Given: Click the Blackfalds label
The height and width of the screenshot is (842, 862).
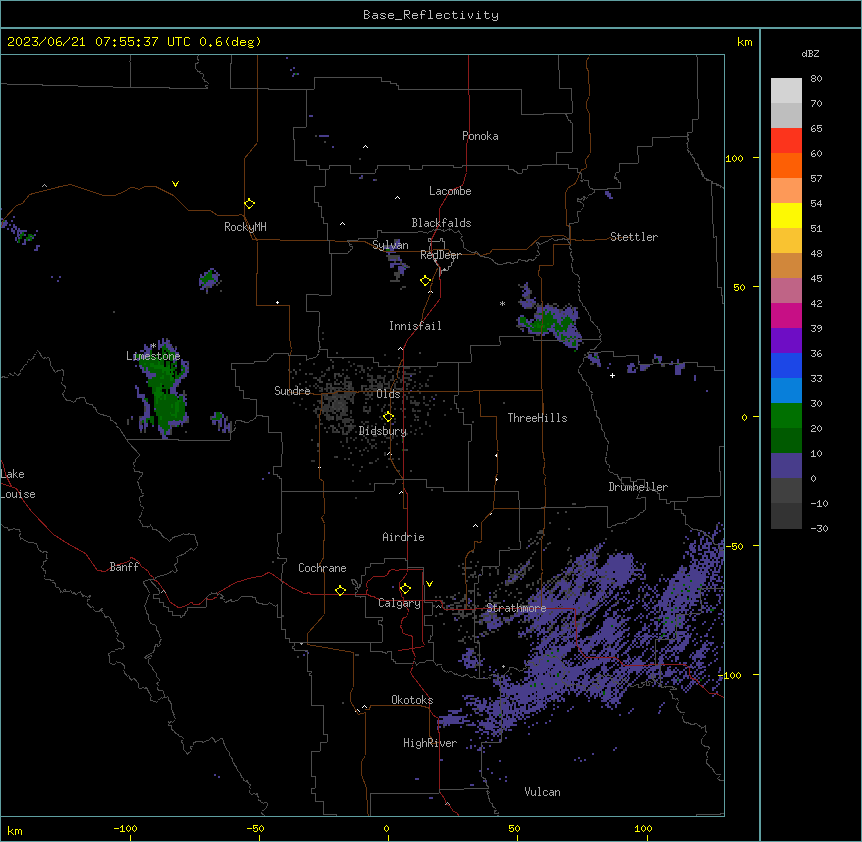Looking at the screenshot, I should tap(441, 223).
